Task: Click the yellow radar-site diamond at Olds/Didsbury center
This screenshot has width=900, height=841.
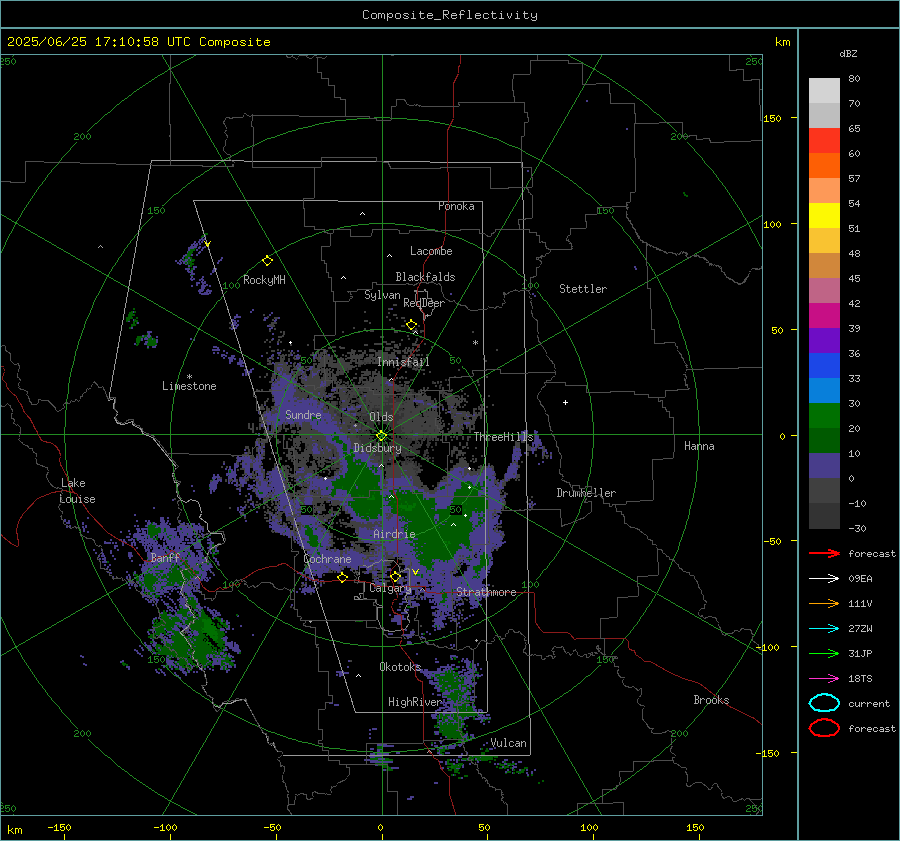Action: click(x=382, y=436)
